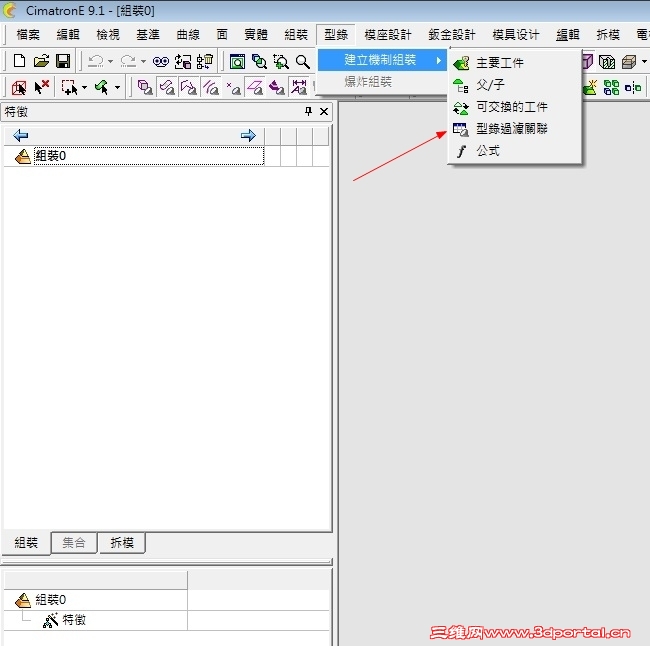Click the right blue arrow in feature panel
The image size is (650, 646).
pyautogui.click(x=248, y=135)
